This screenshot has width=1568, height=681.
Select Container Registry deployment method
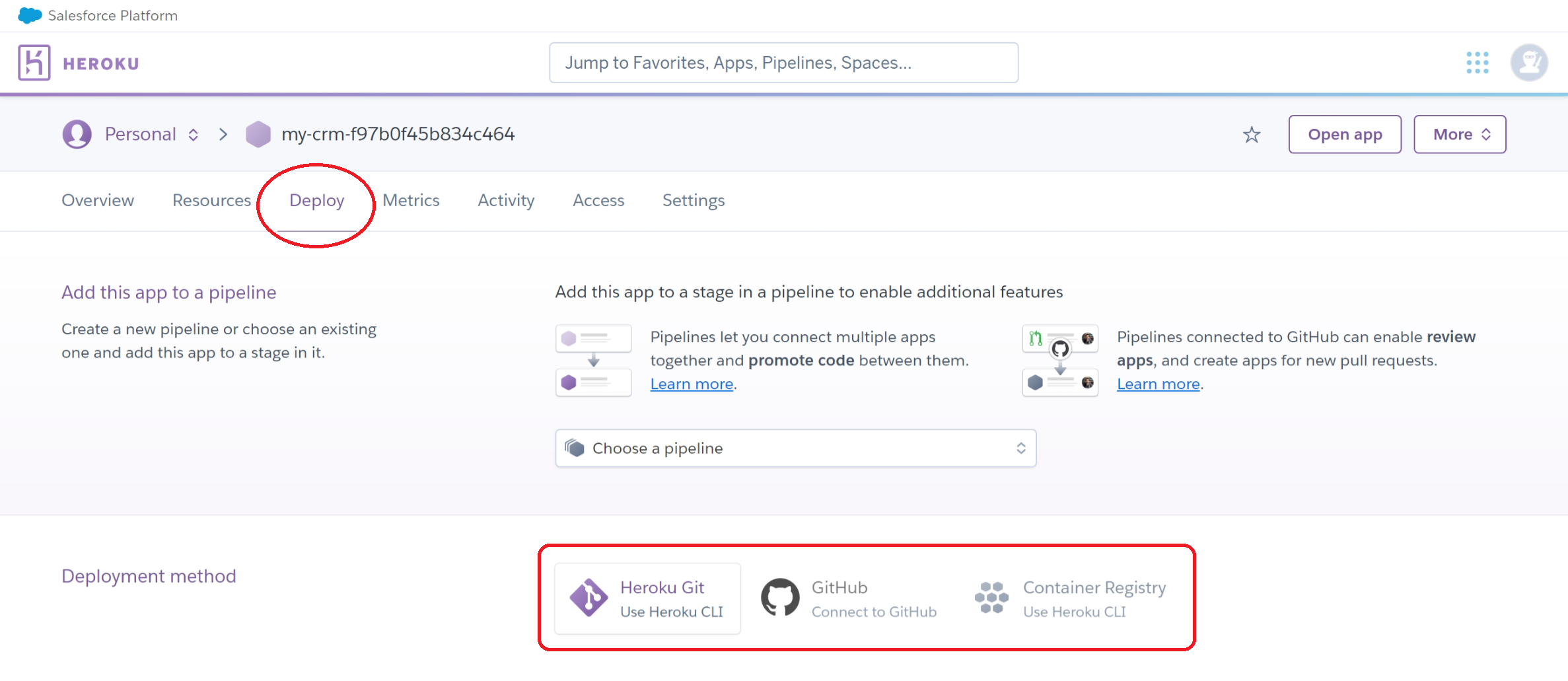click(x=1070, y=598)
